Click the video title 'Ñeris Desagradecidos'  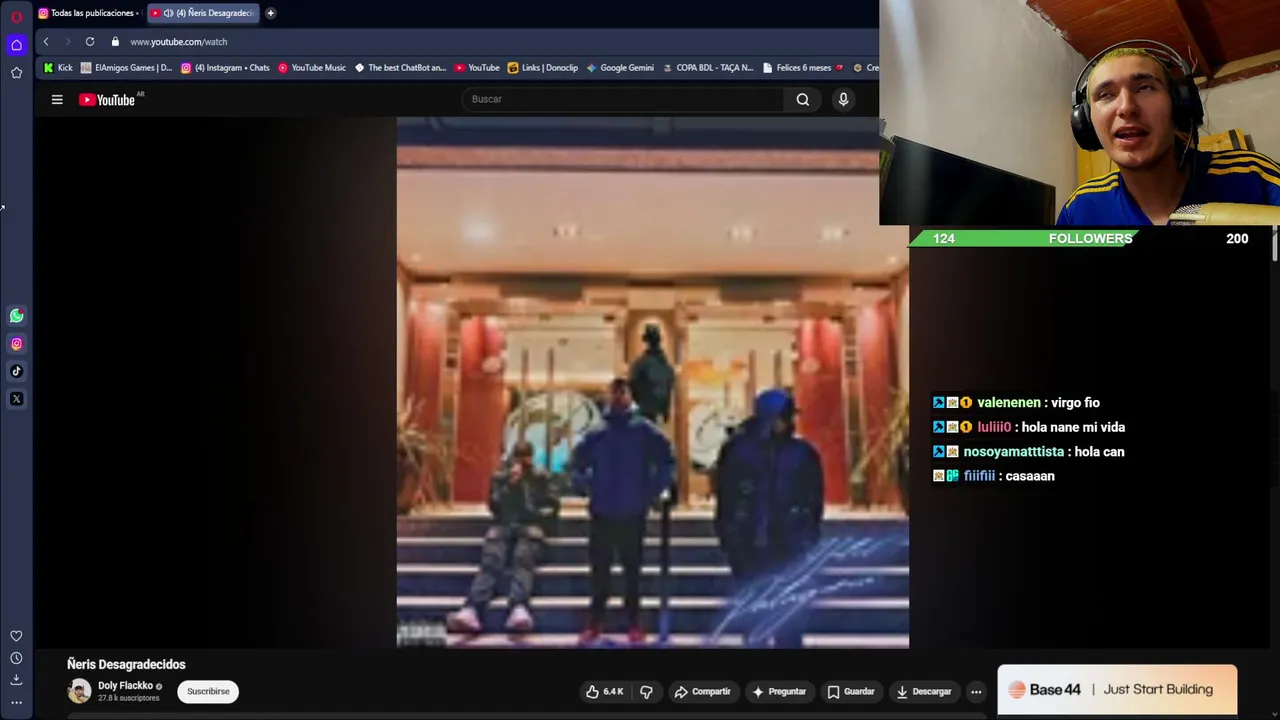(x=126, y=664)
